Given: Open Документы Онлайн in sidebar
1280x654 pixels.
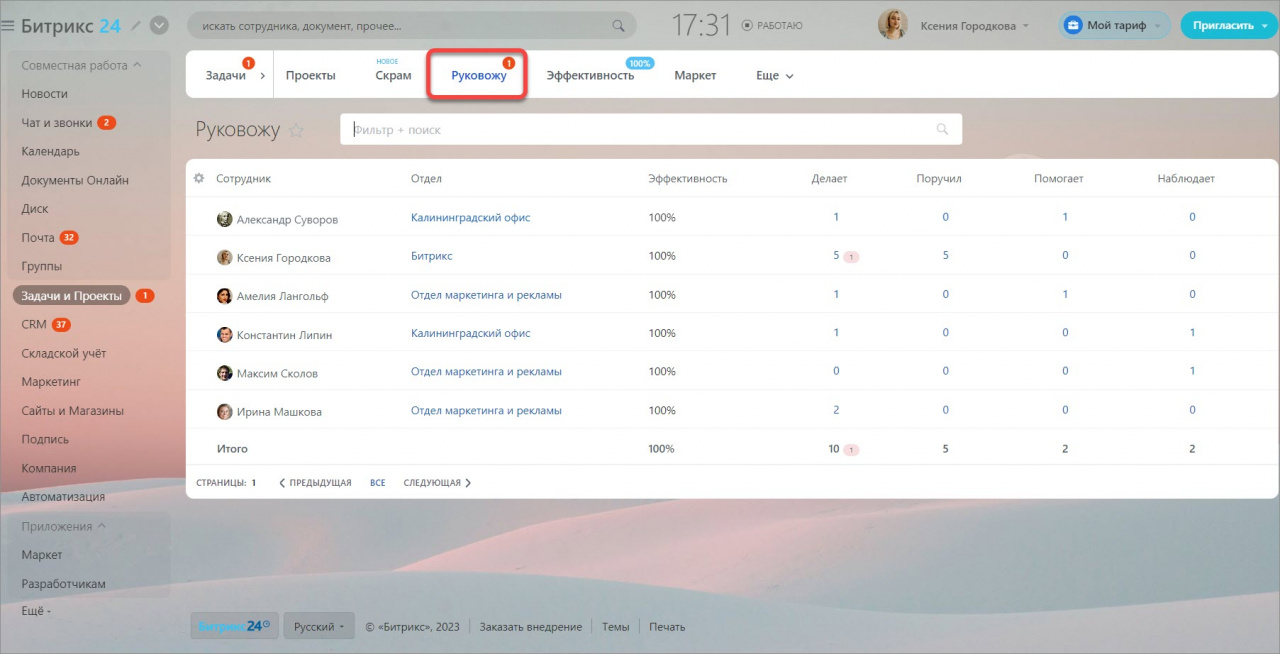Looking at the screenshot, I should pos(75,180).
